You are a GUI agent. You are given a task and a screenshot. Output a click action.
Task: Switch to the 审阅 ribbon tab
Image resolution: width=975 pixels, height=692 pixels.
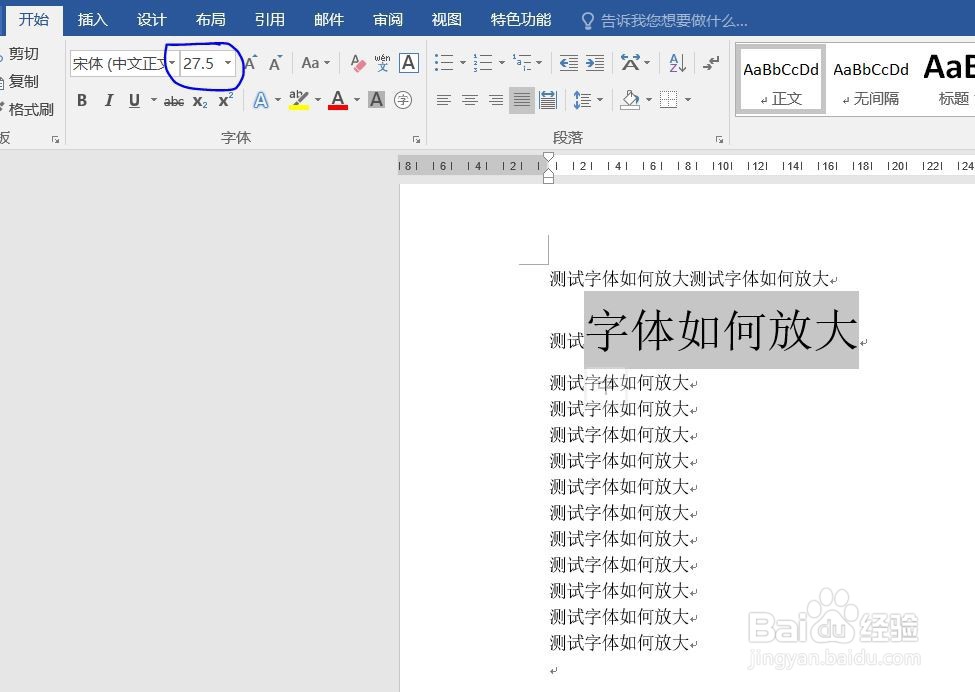(x=387, y=19)
